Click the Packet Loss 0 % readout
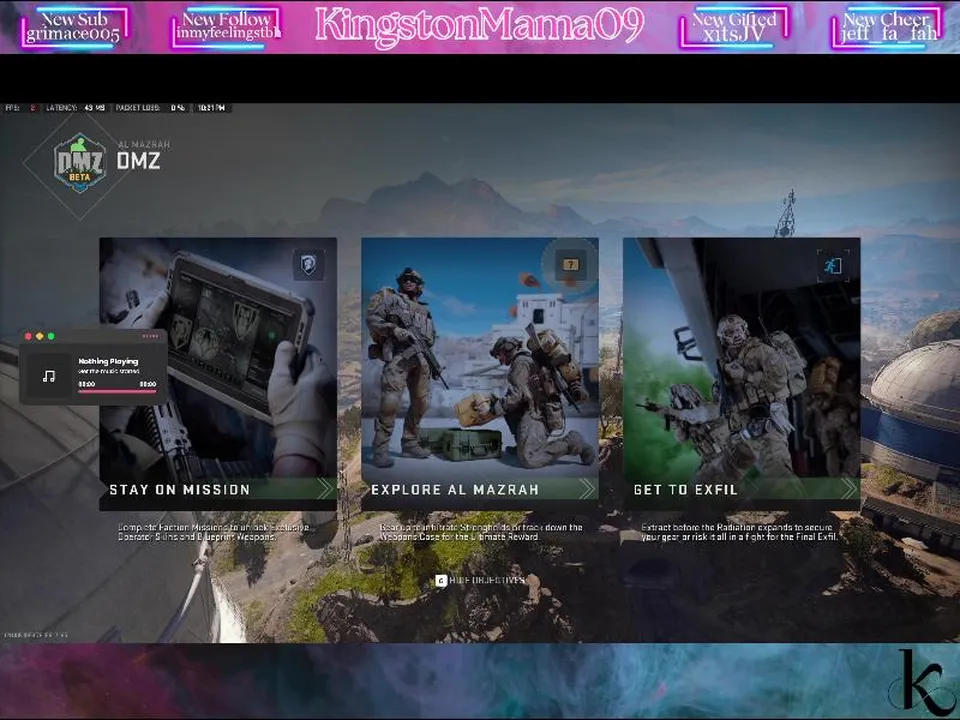The height and width of the screenshot is (720, 960). point(150,108)
